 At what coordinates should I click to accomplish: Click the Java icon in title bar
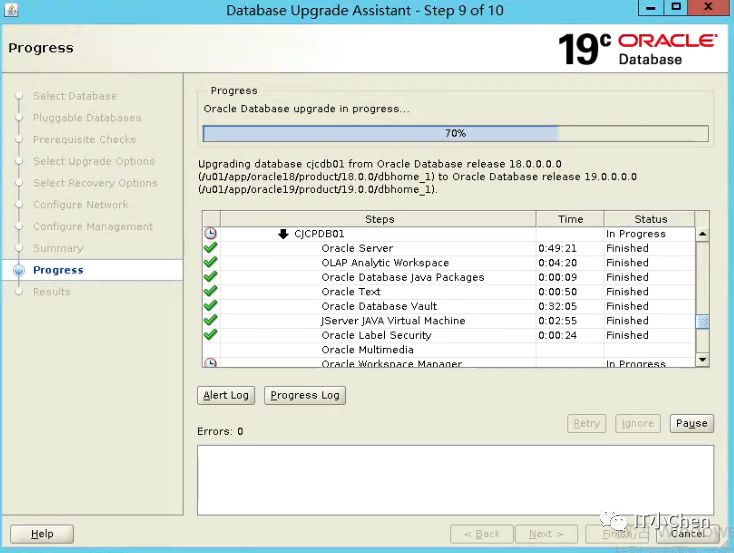10,9
